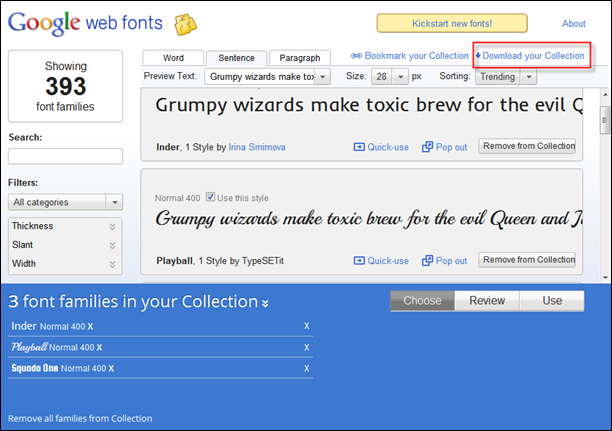Click the Inder preview sentence
Image resolution: width=612 pixels, height=431 pixels.
[x=369, y=105]
